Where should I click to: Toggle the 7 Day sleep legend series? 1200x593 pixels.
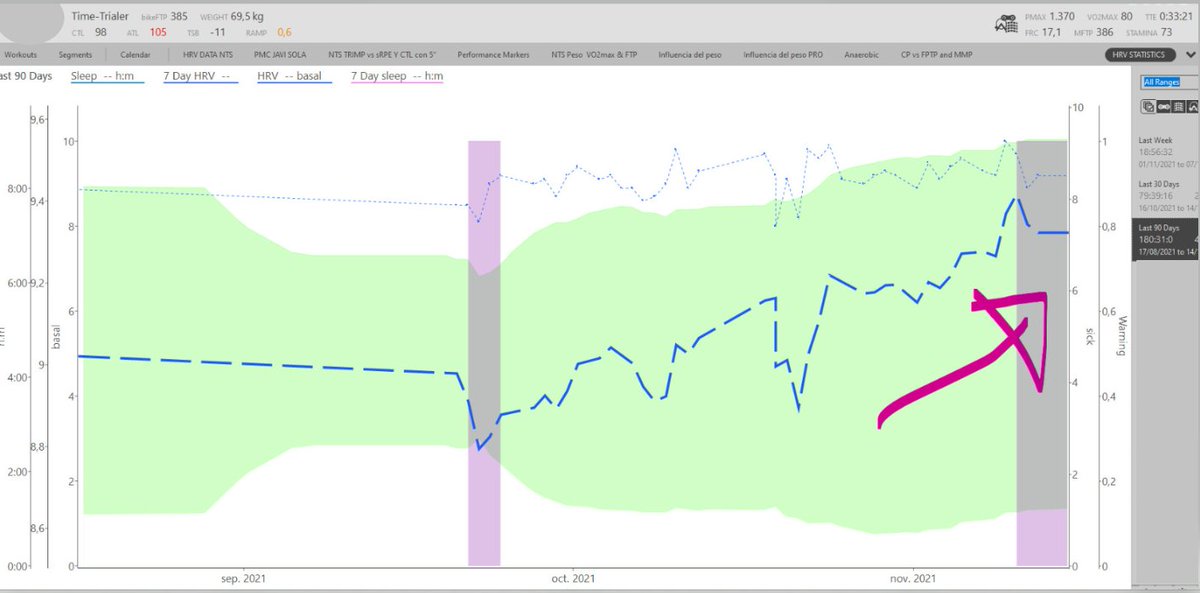[397, 76]
